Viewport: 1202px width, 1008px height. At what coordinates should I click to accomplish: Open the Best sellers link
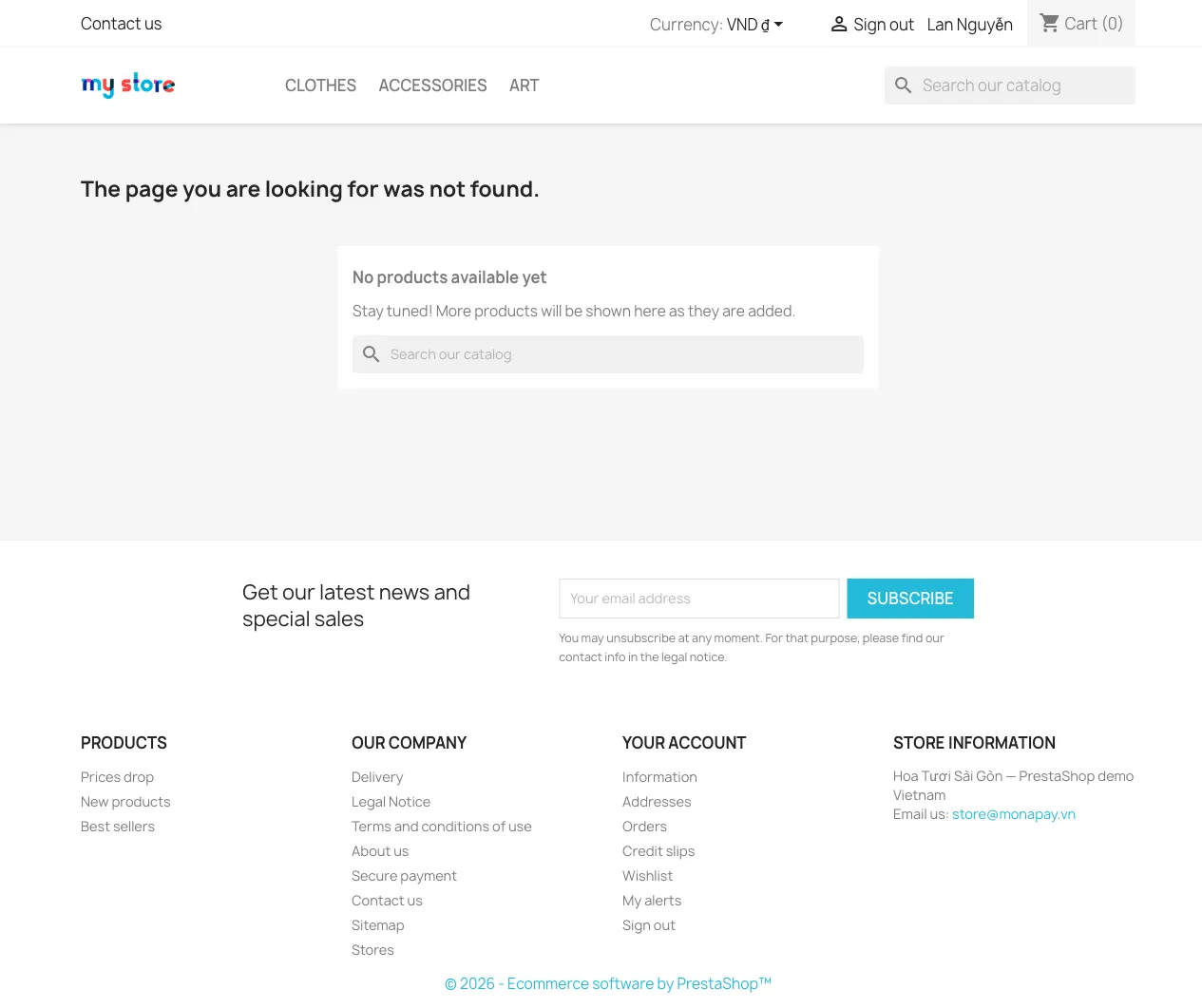[118, 827]
